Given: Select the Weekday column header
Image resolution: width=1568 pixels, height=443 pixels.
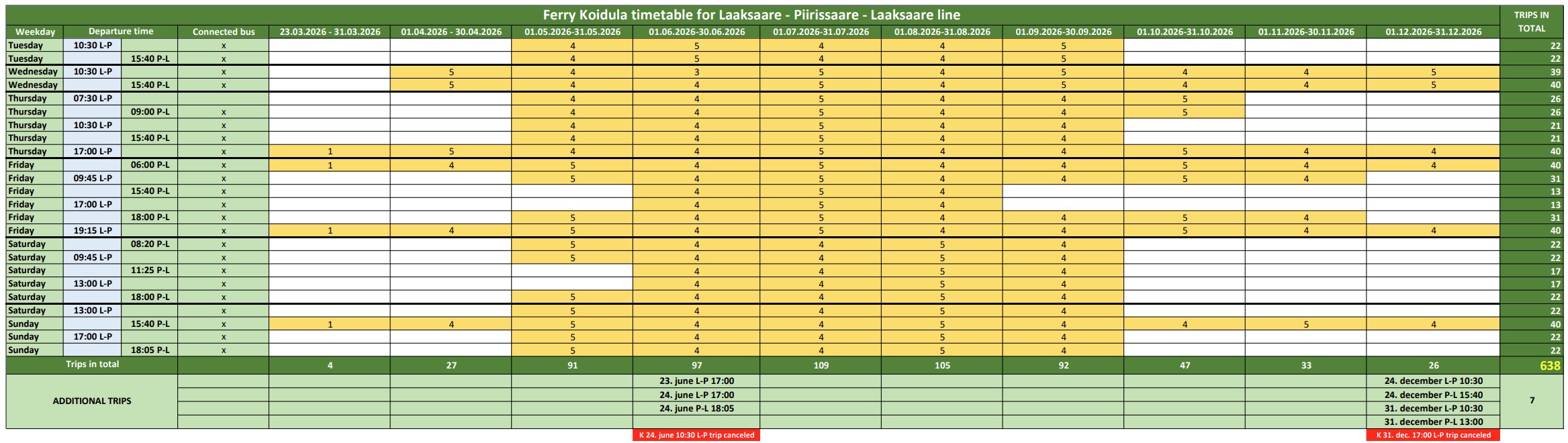Looking at the screenshot, I should [35, 32].
